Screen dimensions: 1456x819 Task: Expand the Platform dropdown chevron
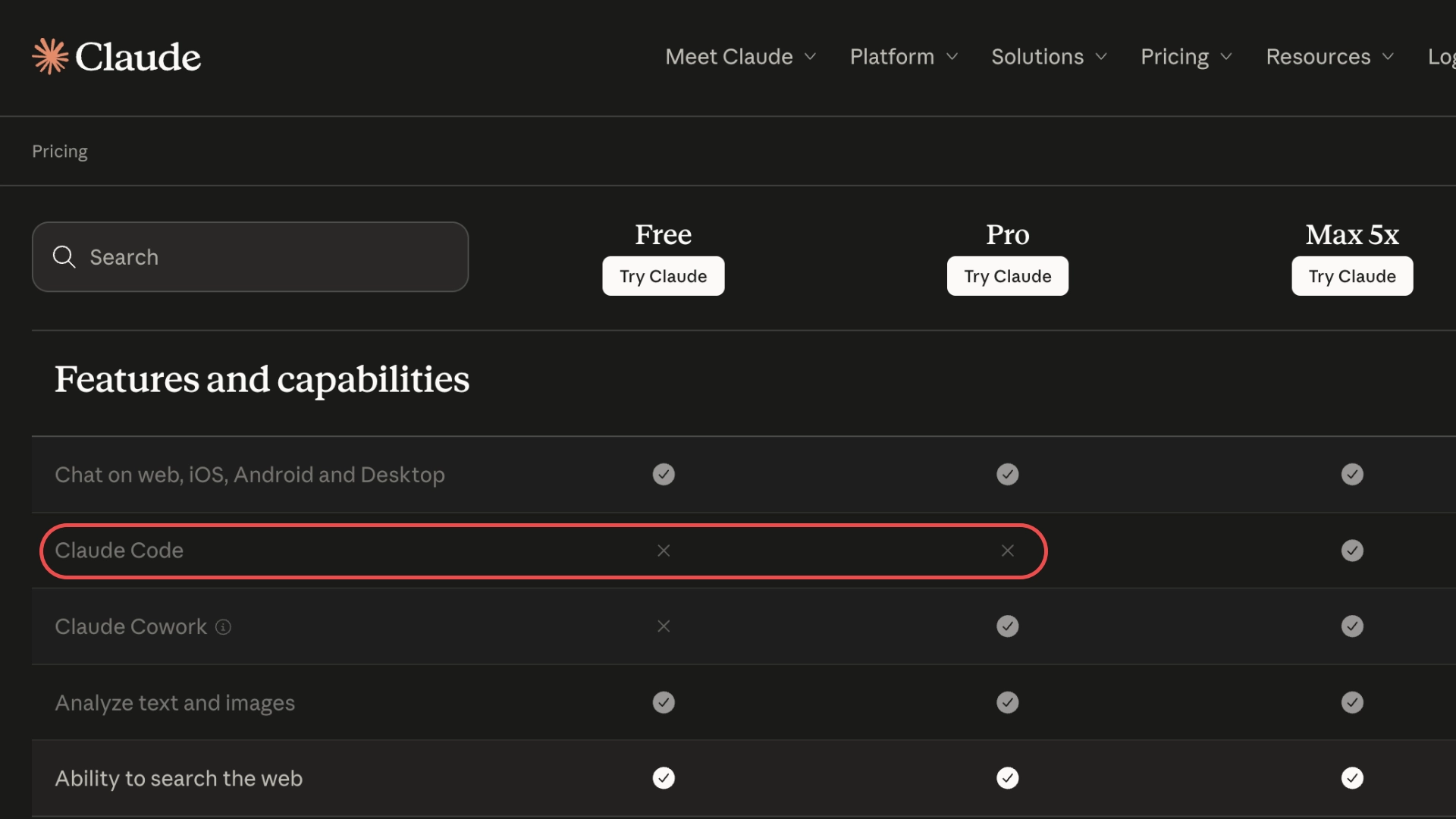952,57
